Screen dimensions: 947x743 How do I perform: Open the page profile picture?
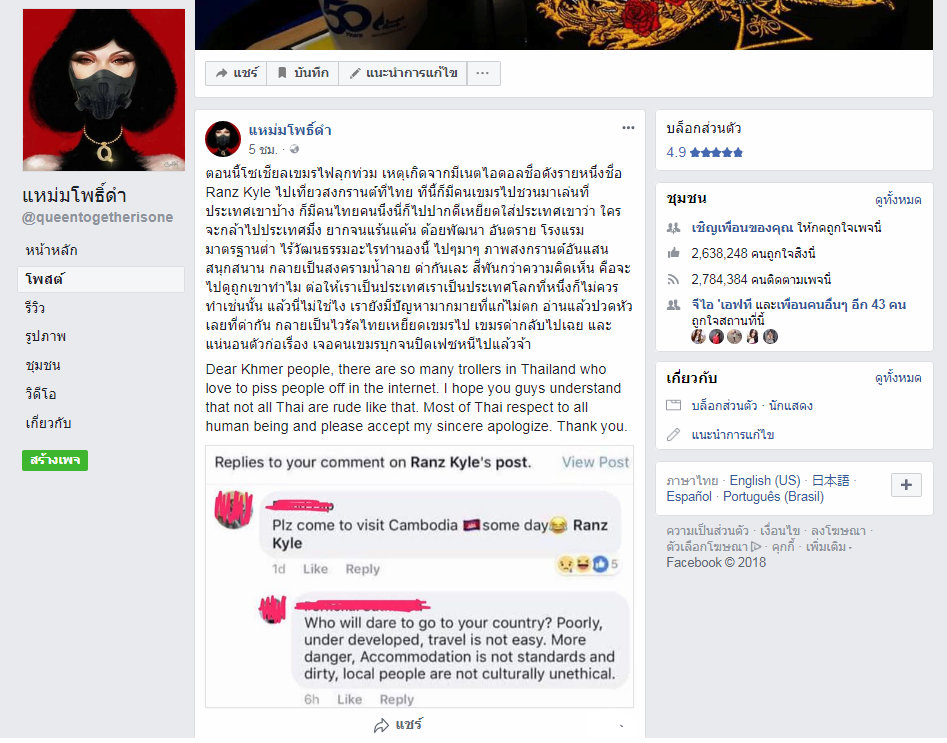coord(104,90)
